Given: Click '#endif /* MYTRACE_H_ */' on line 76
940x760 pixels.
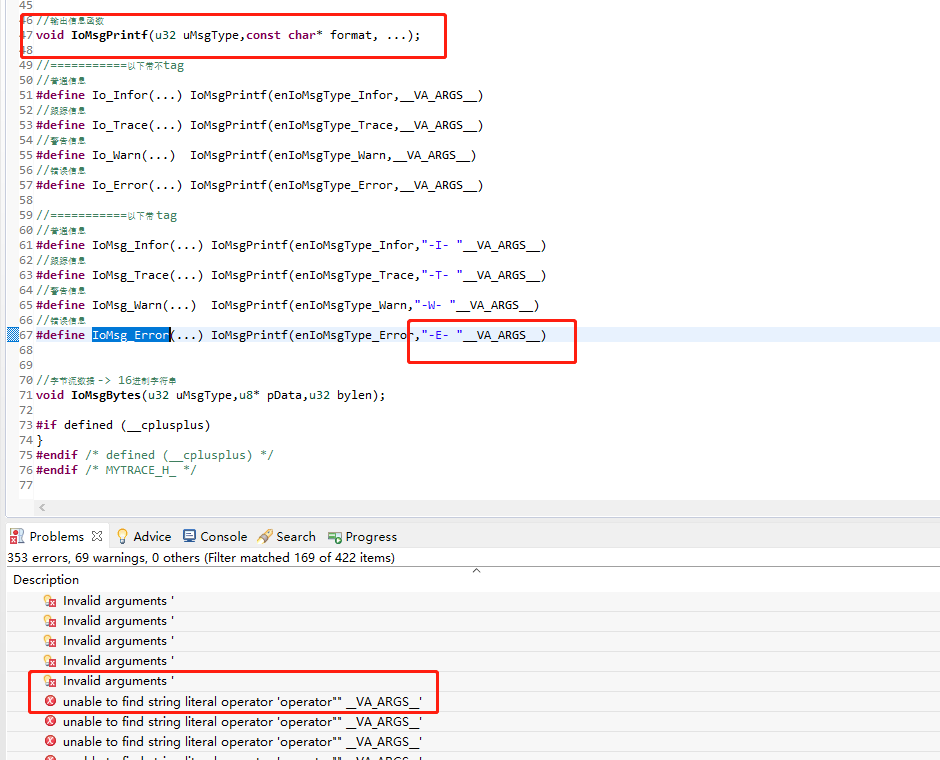Looking at the screenshot, I should tap(116, 470).
